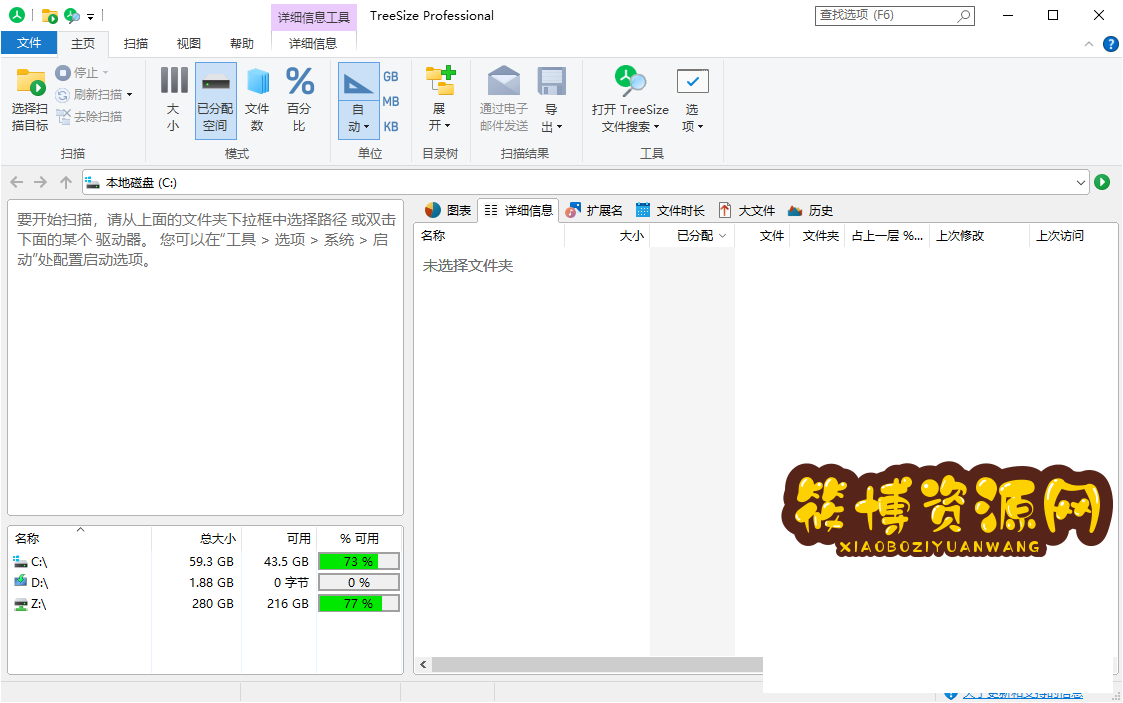Click the Z:\ 77 % free bar
The image size is (1123, 703).
[x=359, y=603]
